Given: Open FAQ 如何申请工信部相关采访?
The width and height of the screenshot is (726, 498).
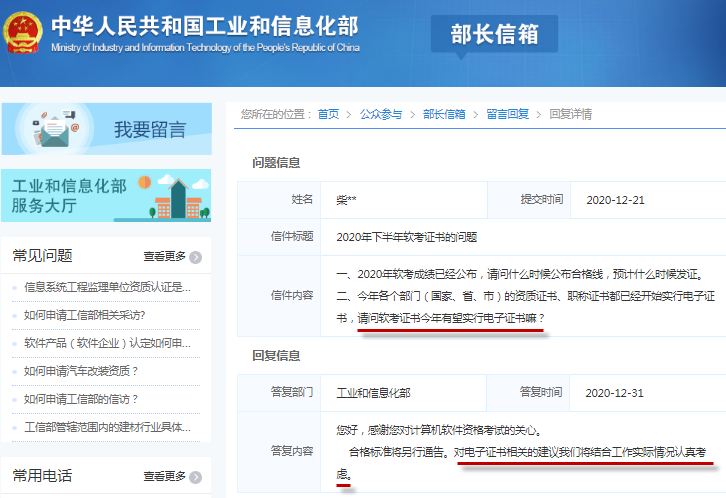Looking at the screenshot, I should click(x=85, y=315).
